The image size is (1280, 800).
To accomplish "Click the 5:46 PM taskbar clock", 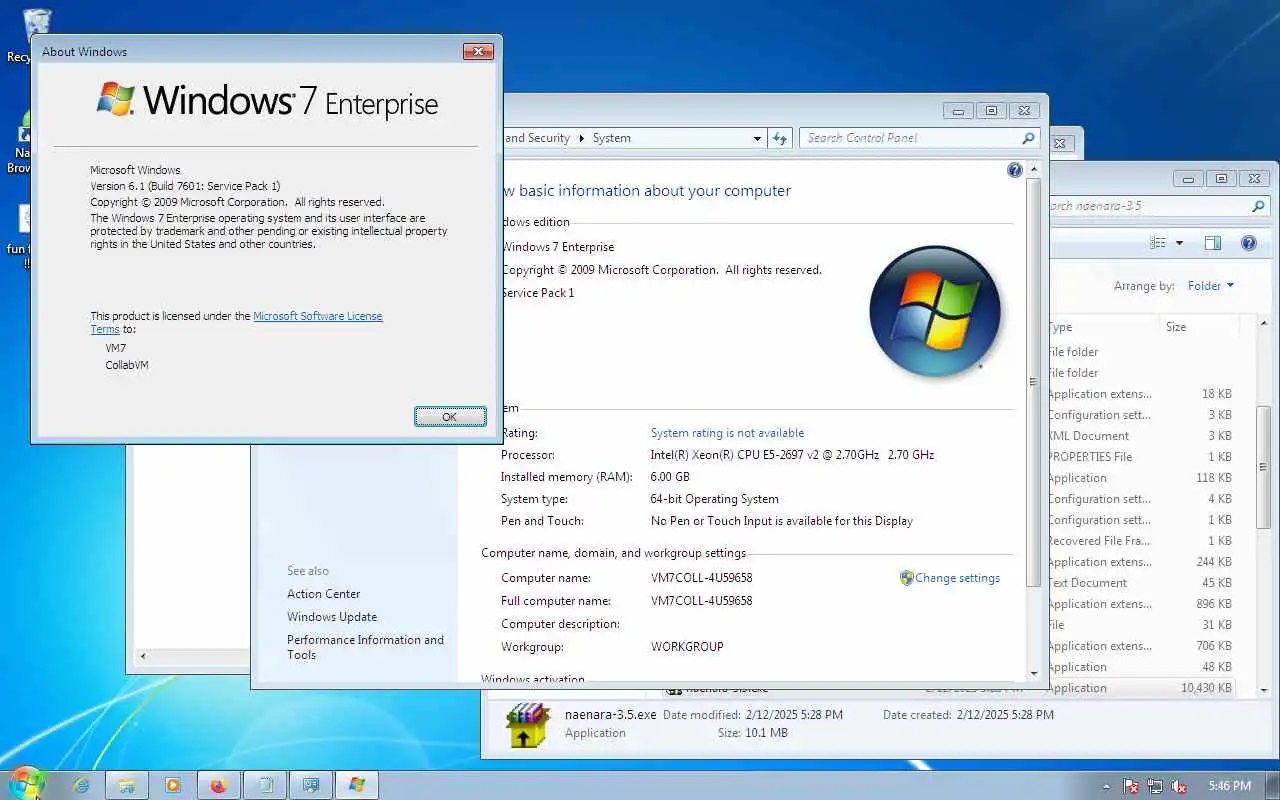I will [1229, 786].
